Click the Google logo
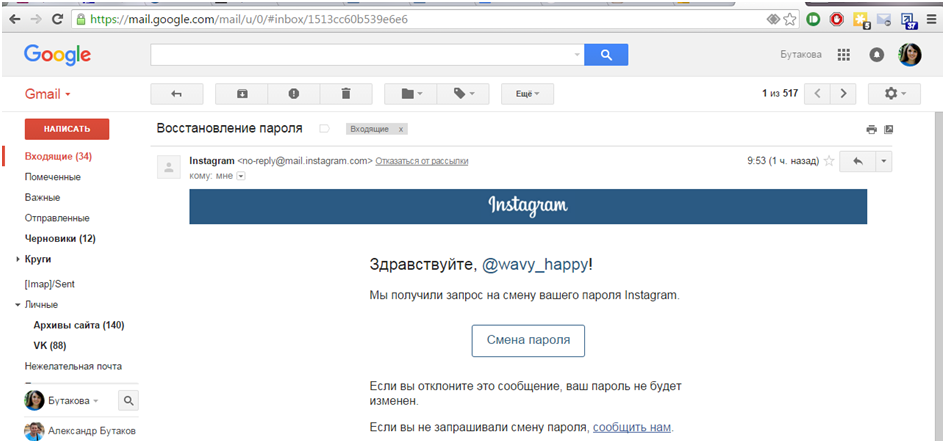The image size is (945, 443). [x=57, y=55]
